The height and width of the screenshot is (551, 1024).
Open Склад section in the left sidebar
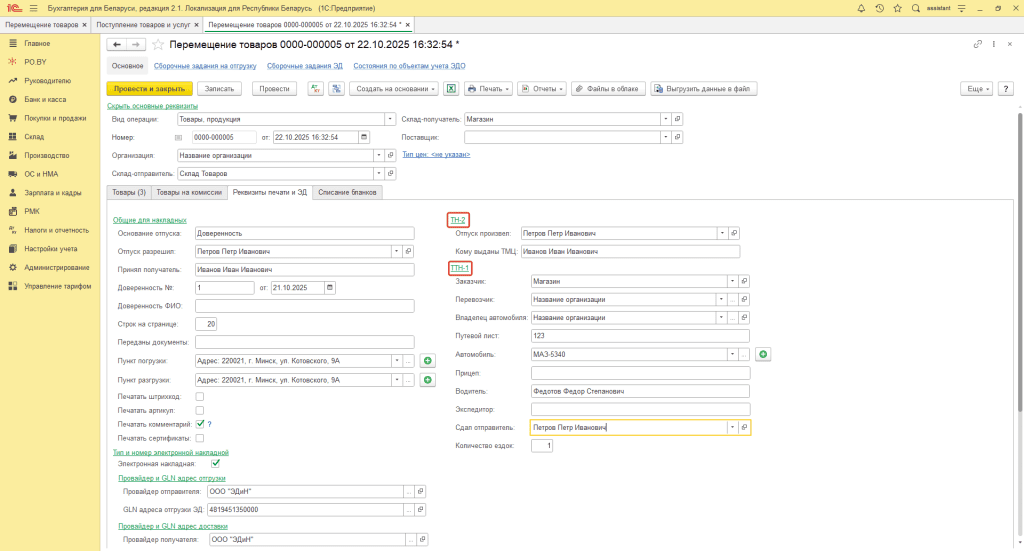click(x=34, y=137)
